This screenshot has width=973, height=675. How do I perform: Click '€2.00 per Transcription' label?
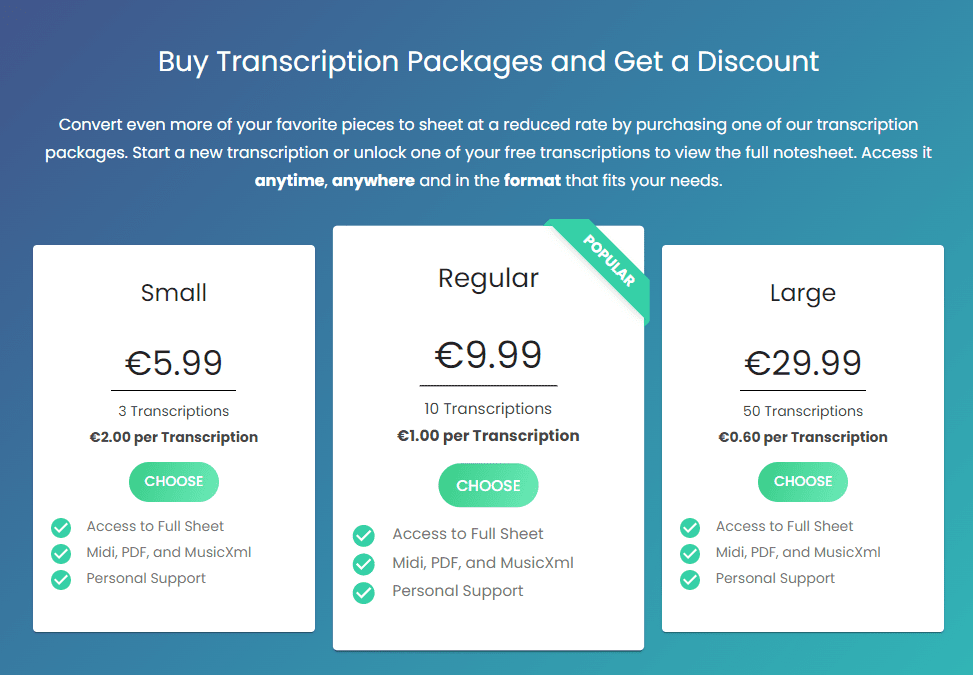pyautogui.click(x=174, y=437)
